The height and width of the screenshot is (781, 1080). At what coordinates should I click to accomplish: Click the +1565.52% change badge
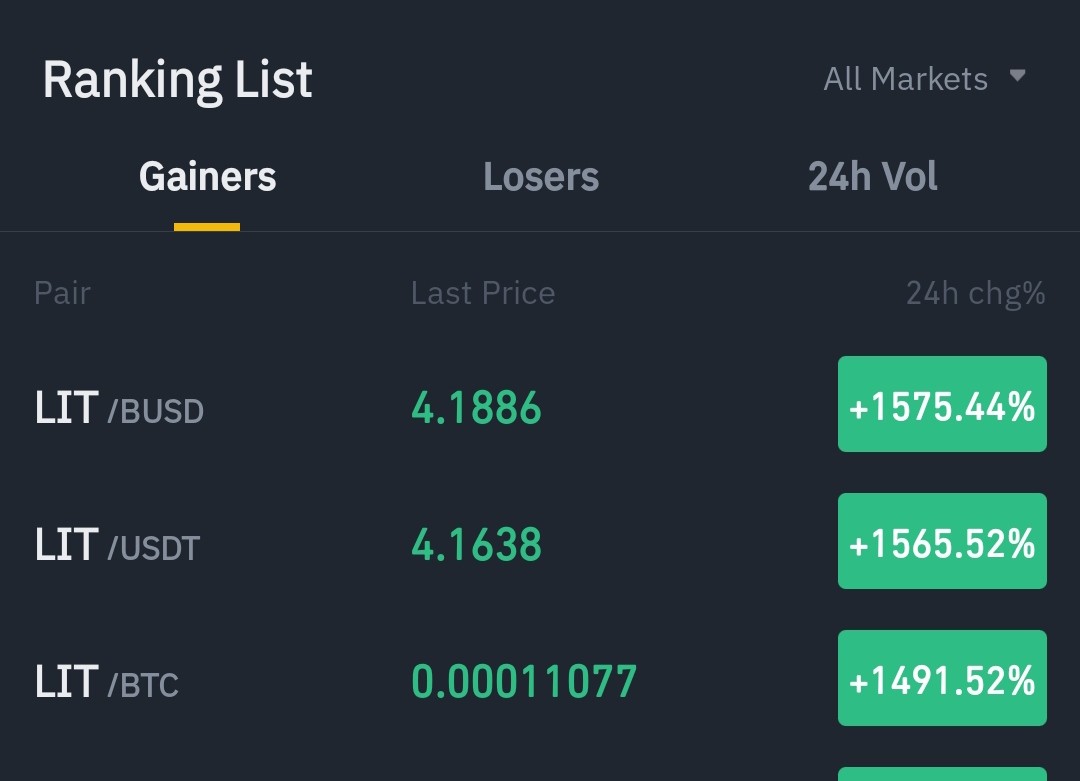(x=942, y=541)
